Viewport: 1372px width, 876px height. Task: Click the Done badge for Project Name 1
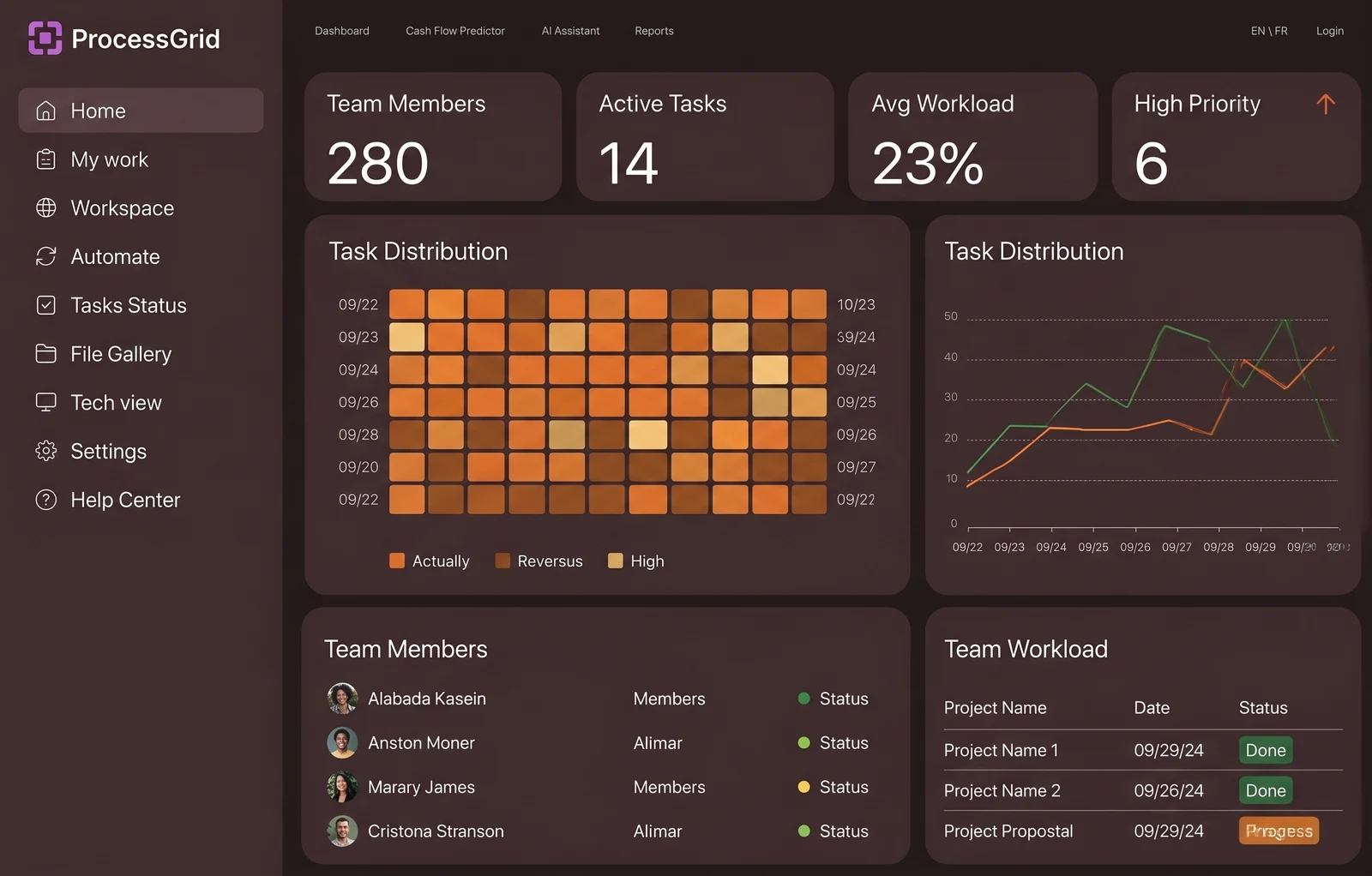click(x=1266, y=750)
